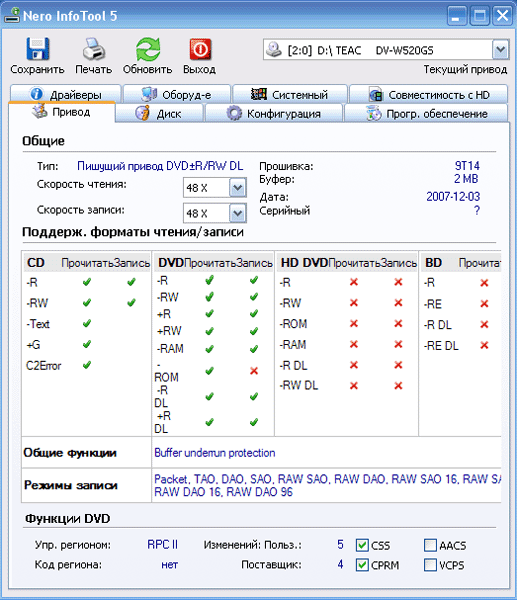Click the Выход red power icon
Viewport: 517px width, 600px height.
coord(200,49)
